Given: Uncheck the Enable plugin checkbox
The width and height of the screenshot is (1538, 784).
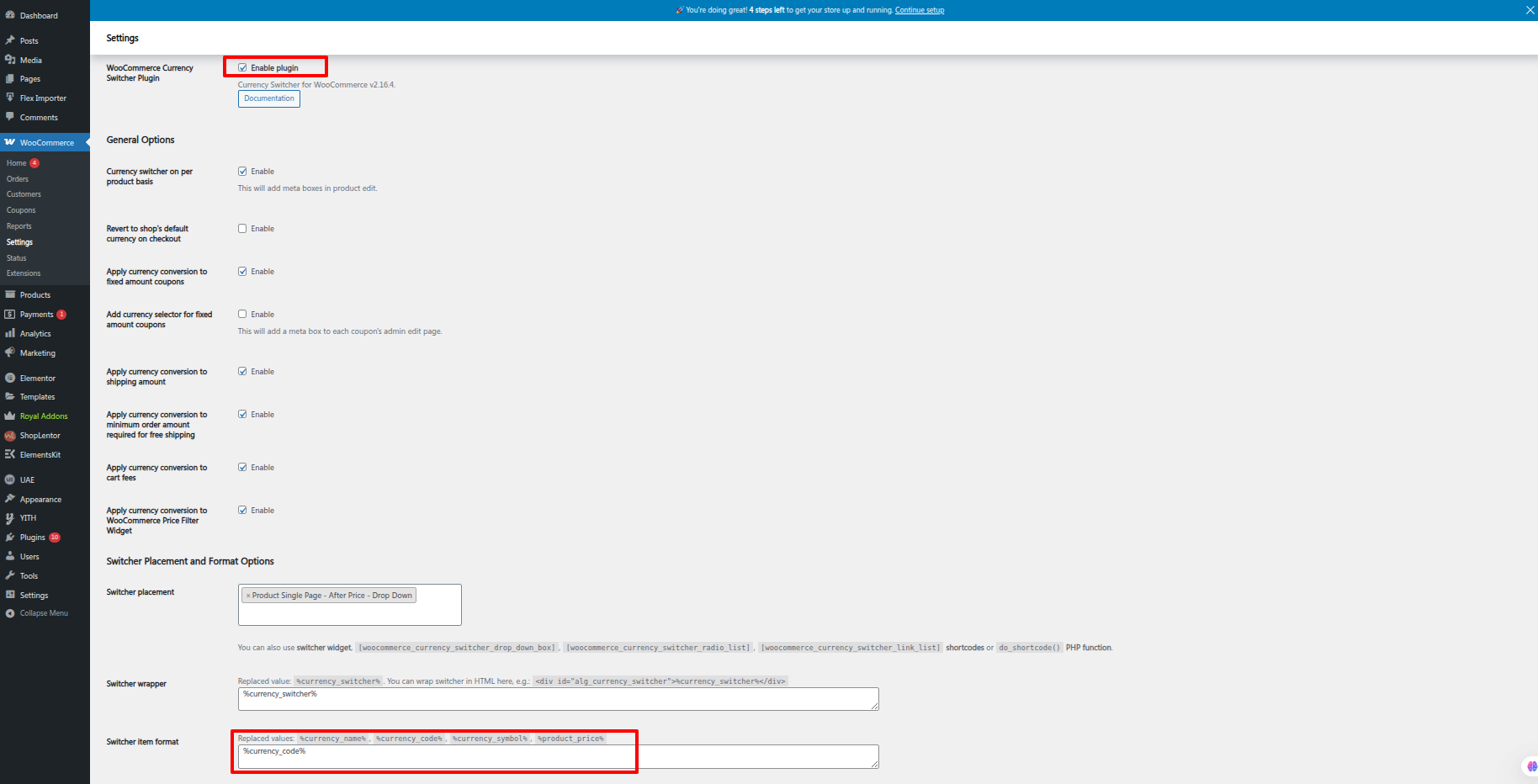Looking at the screenshot, I should coord(242,67).
